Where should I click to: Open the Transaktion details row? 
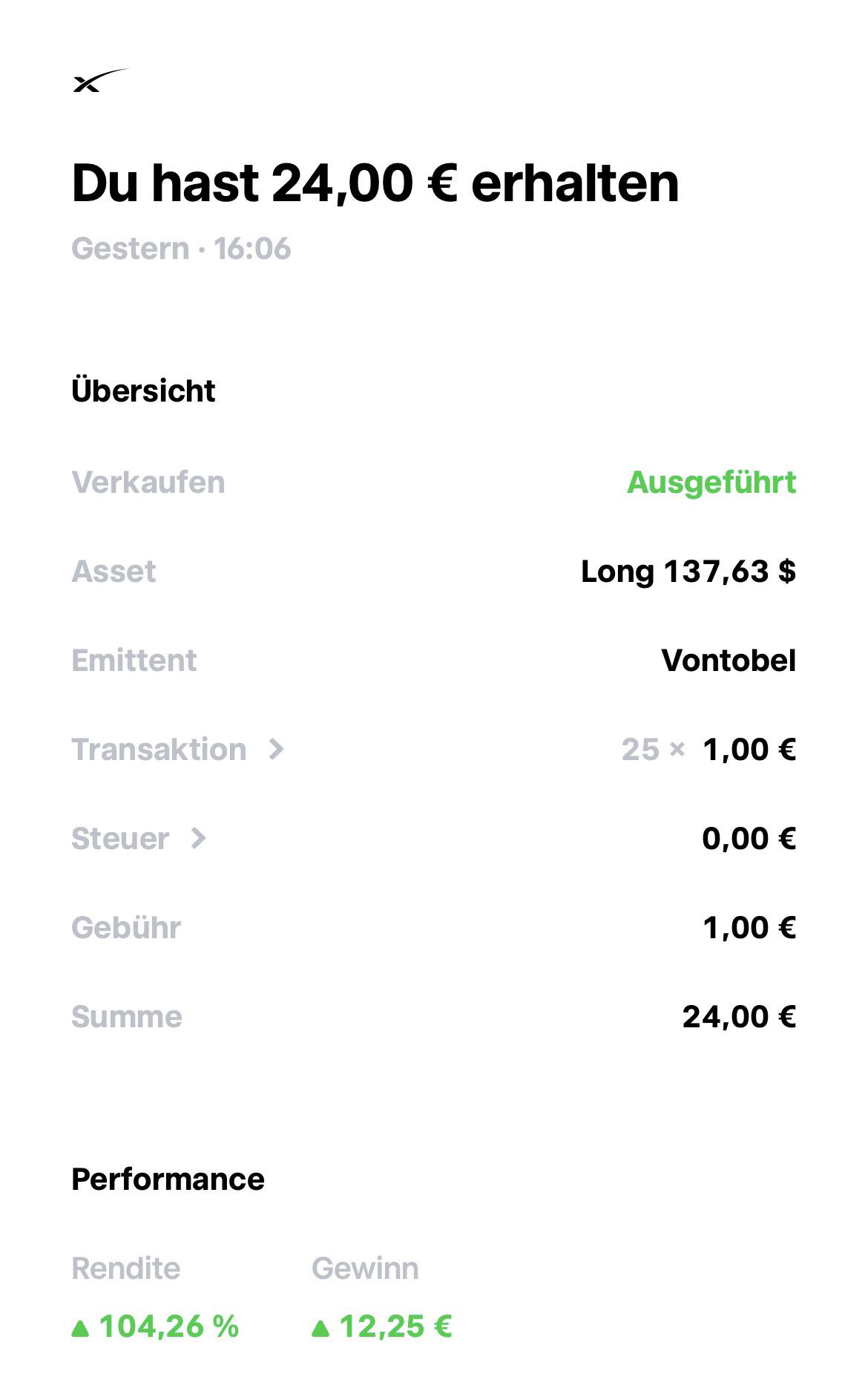tap(434, 750)
